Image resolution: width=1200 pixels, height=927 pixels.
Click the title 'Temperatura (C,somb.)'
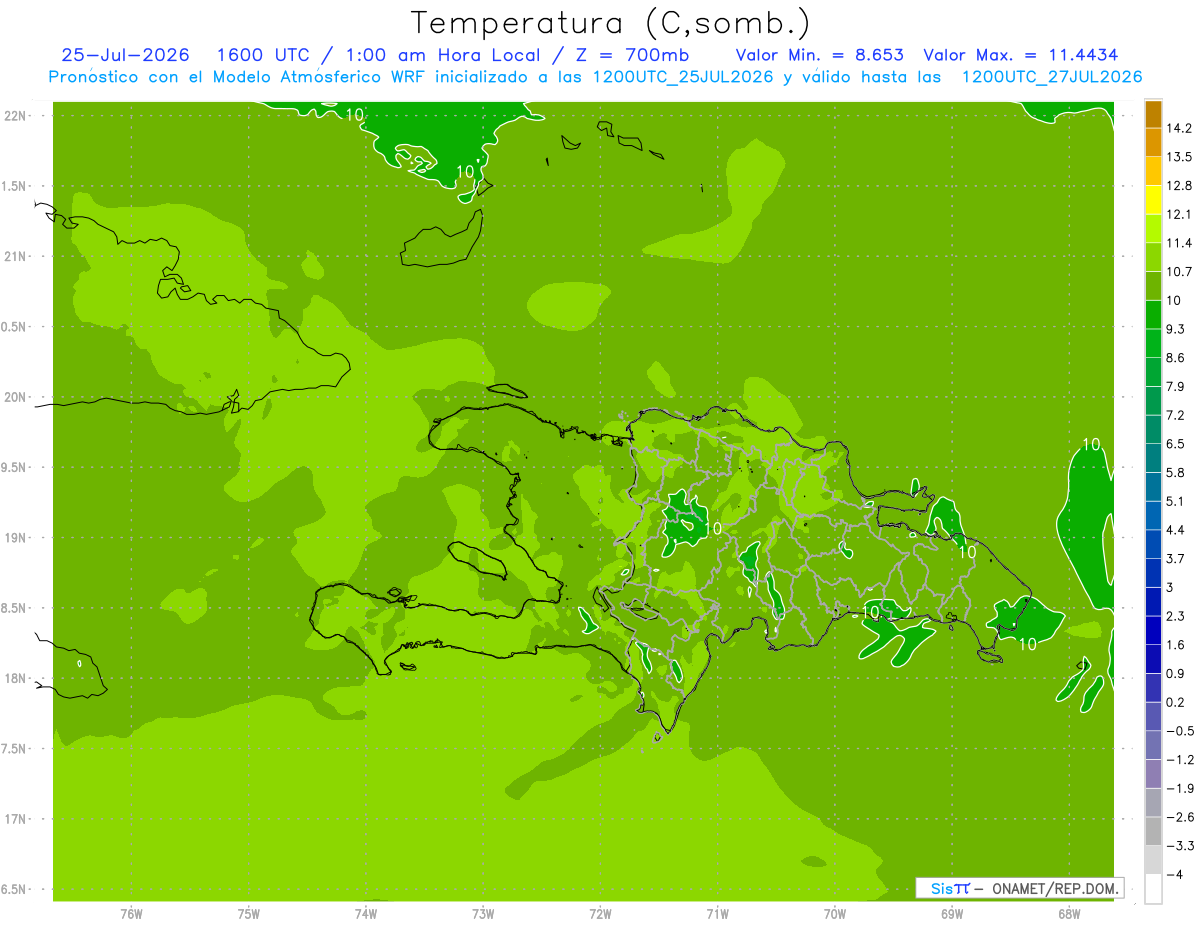(x=610, y=22)
